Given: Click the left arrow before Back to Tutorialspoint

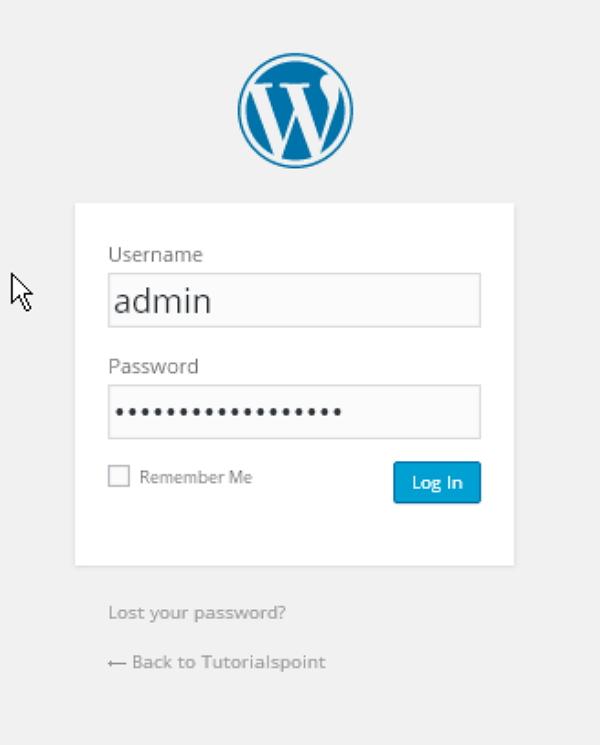Looking at the screenshot, I should coord(117,663).
